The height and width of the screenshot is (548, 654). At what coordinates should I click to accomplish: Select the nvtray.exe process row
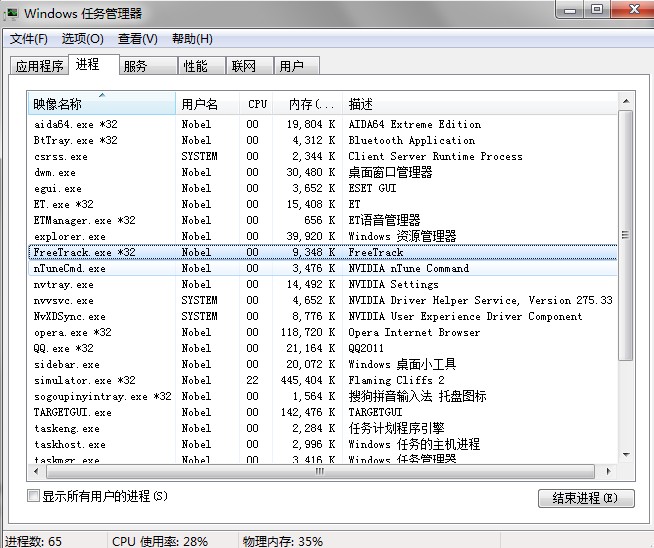click(x=323, y=284)
